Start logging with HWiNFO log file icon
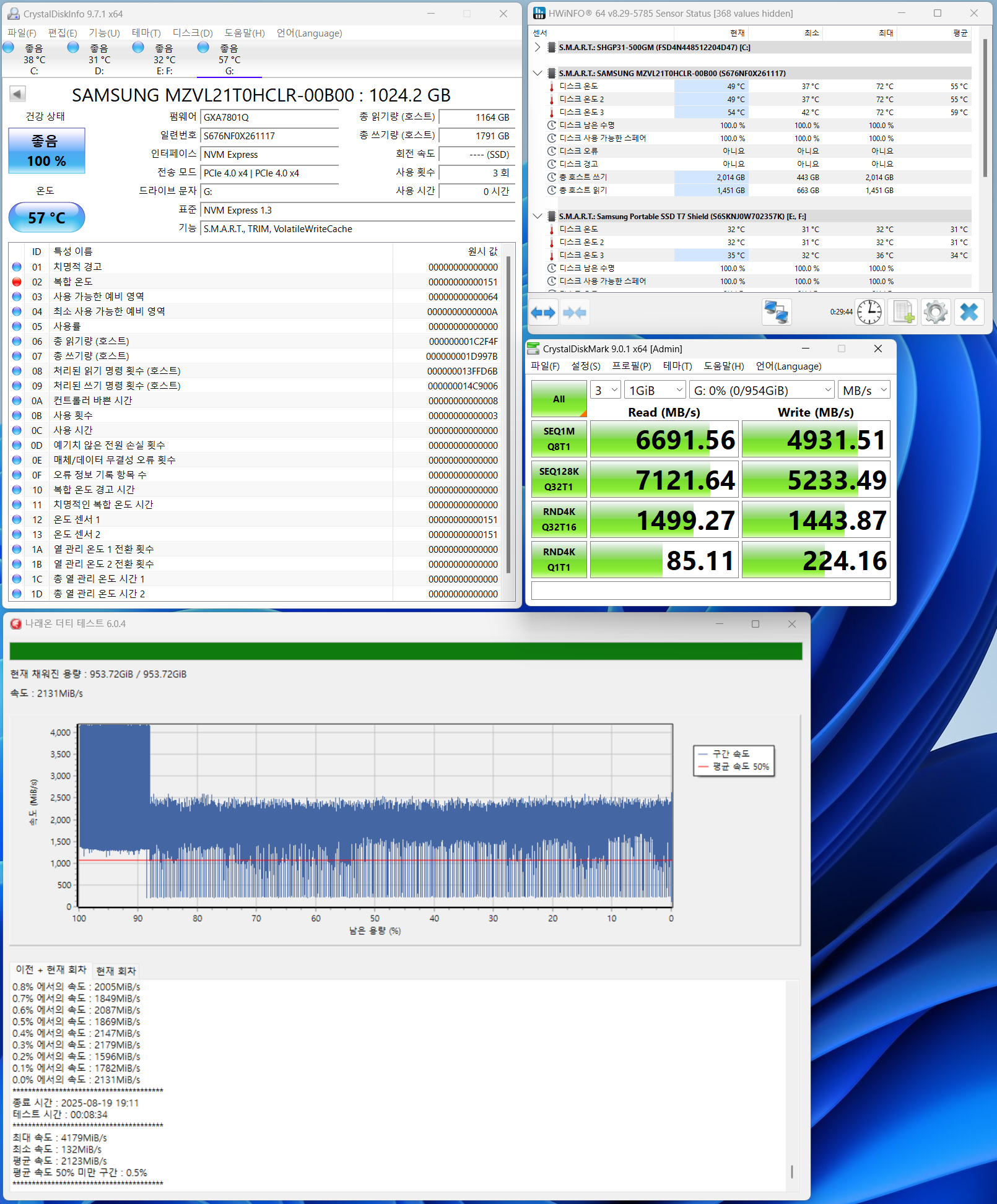Viewport: 997px width, 1204px height. (x=902, y=312)
